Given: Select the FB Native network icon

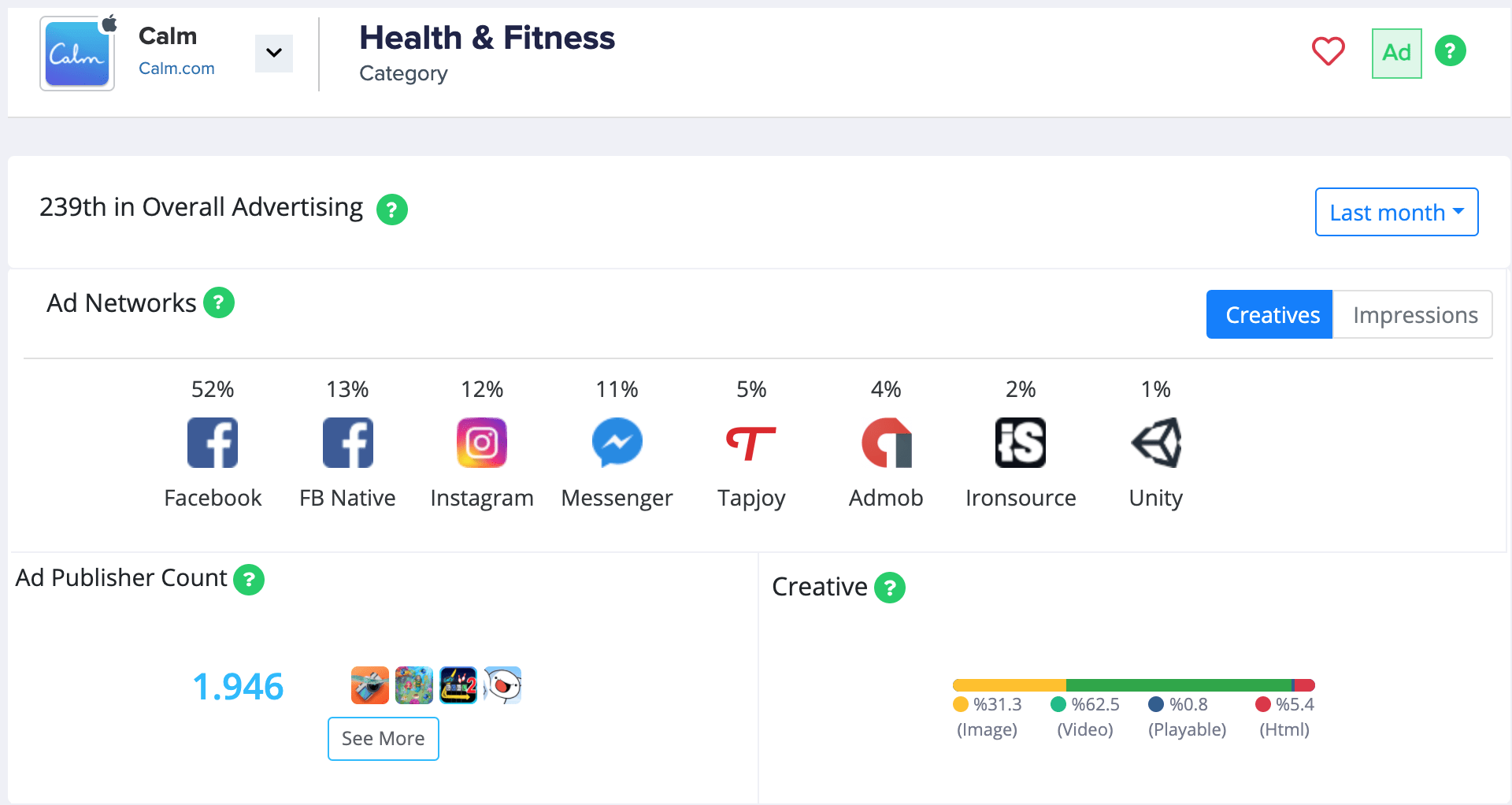Looking at the screenshot, I should tap(348, 443).
